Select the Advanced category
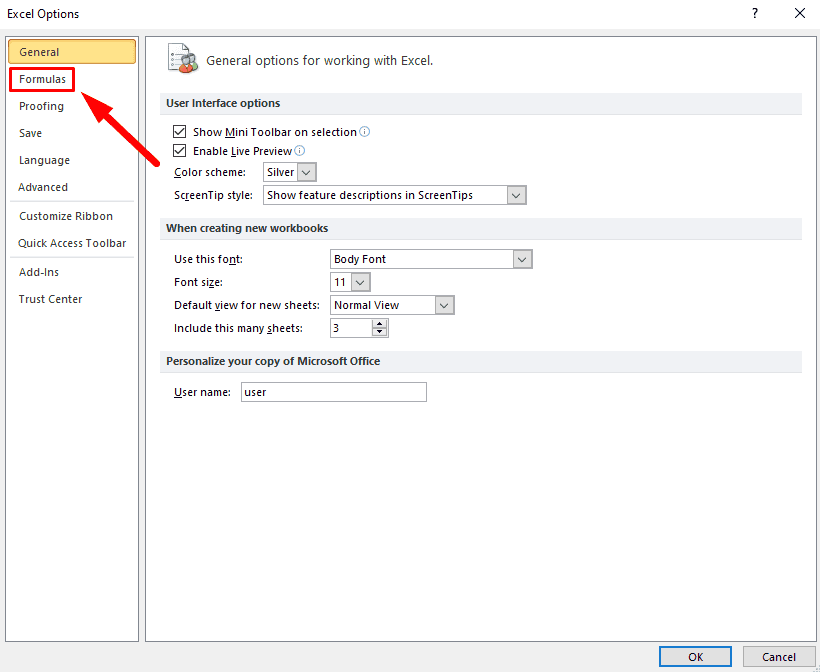Image resolution: width=820 pixels, height=672 pixels. [43, 187]
